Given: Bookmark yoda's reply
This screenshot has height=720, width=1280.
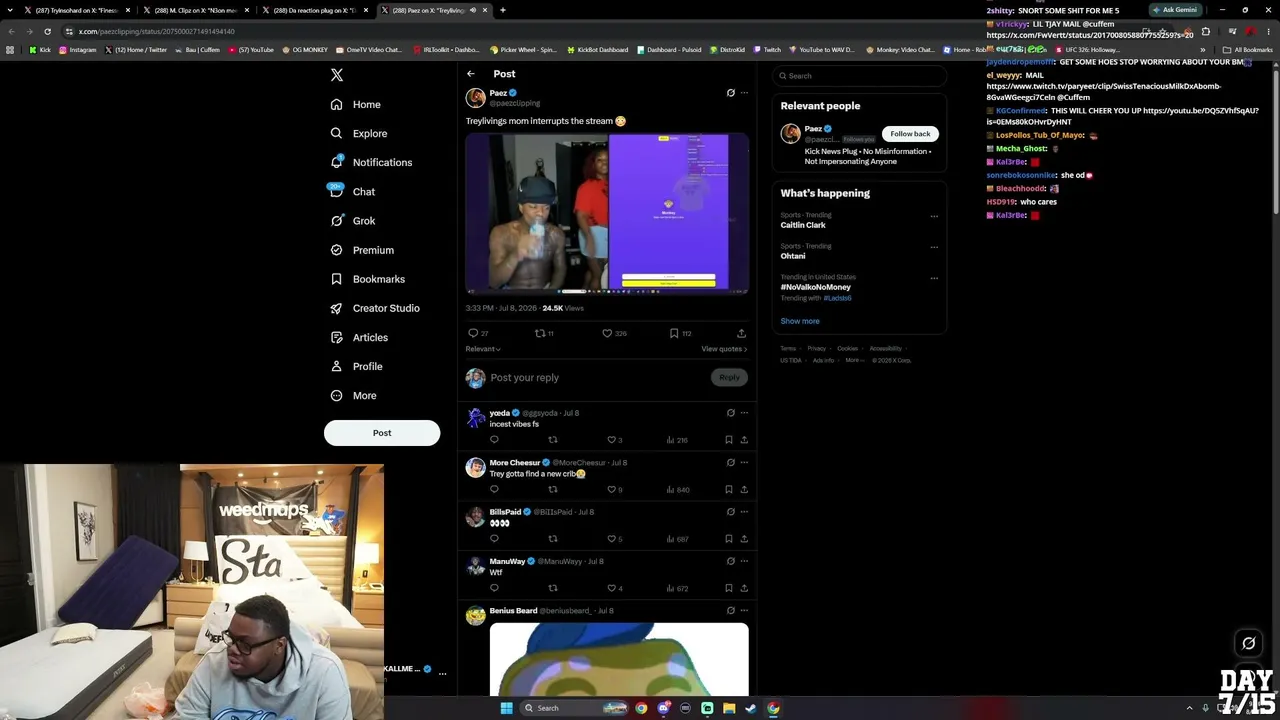Looking at the screenshot, I should click(729, 440).
